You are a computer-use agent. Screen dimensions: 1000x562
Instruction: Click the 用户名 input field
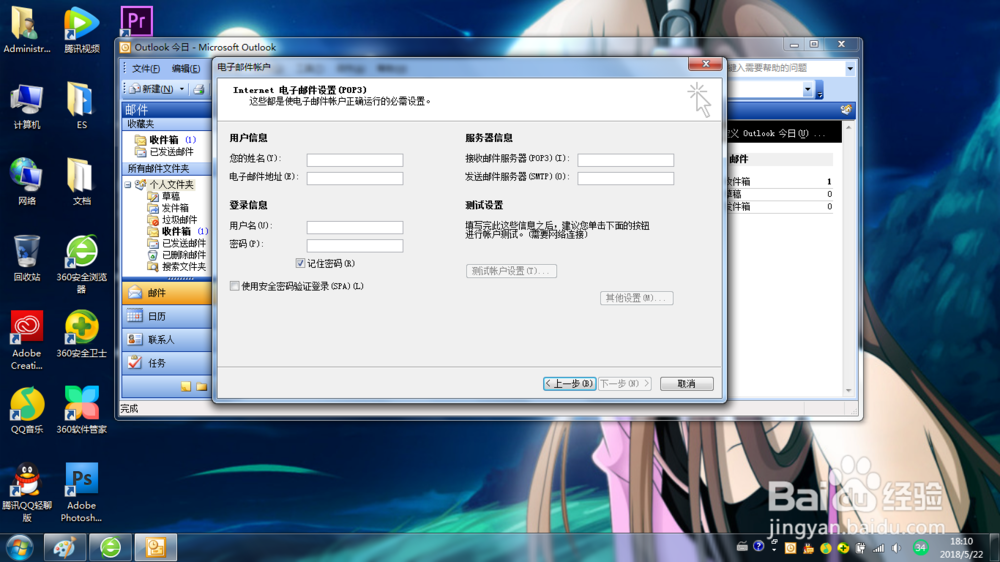pos(355,227)
